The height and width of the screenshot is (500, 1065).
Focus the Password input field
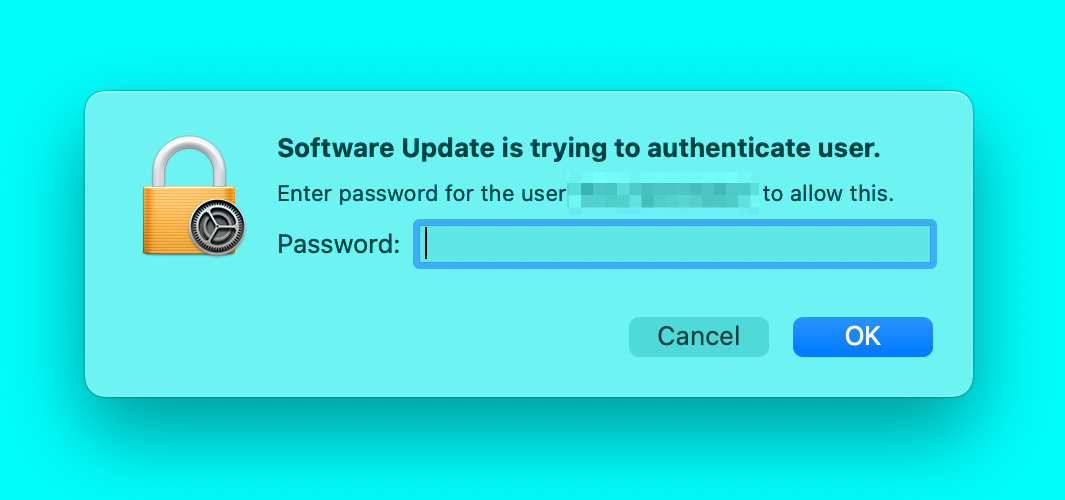tap(675, 244)
